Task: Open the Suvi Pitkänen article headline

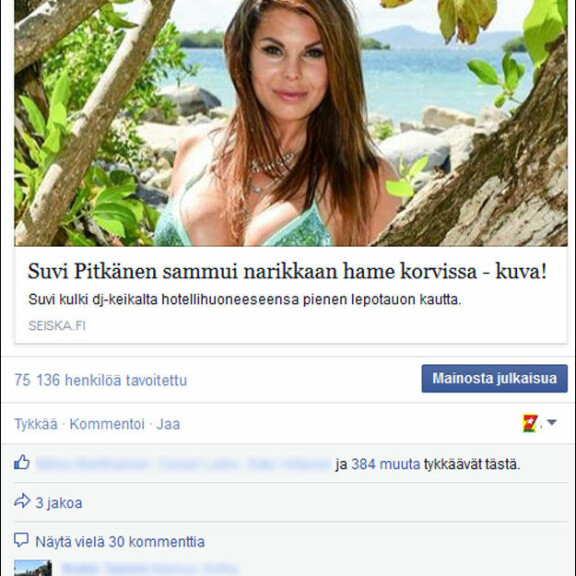Action: [287, 271]
